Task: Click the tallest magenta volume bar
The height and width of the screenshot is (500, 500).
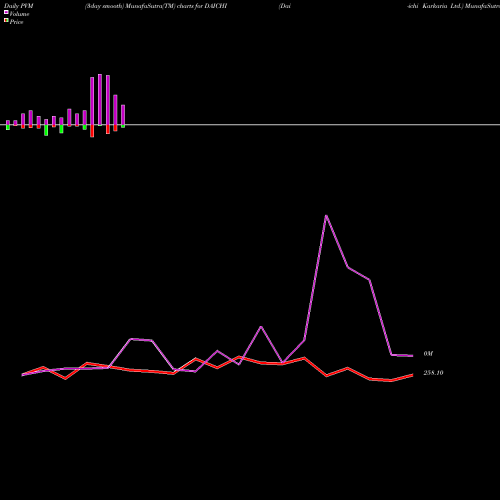Action: [100, 100]
